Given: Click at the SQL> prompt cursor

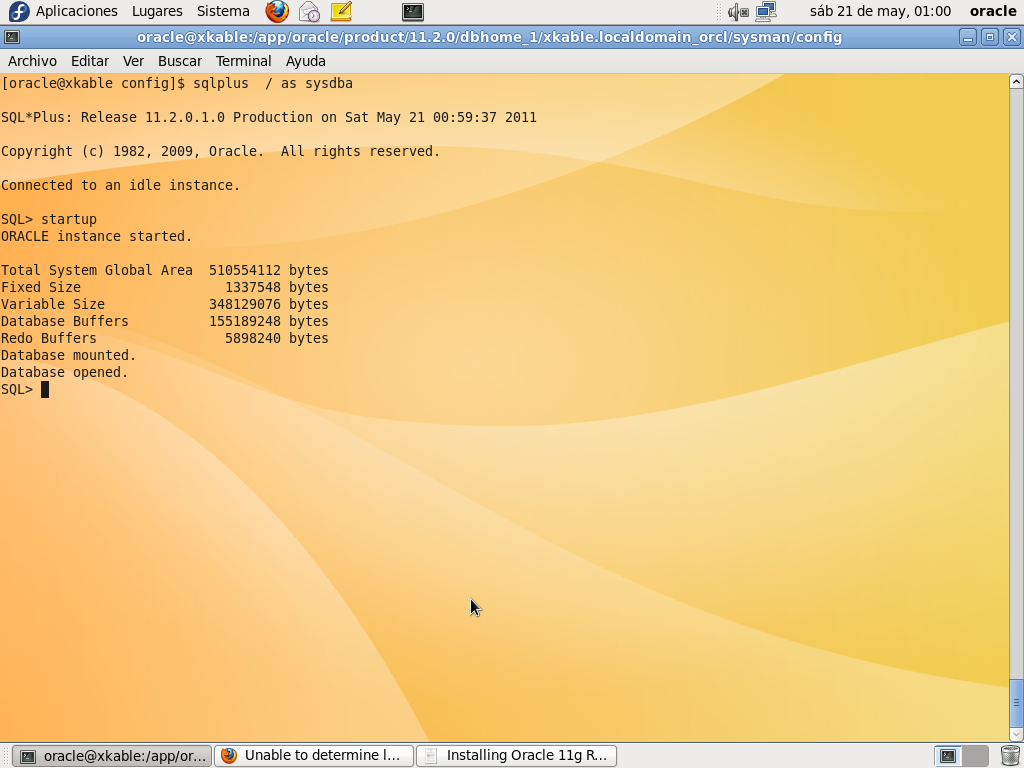Looking at the screenshot, I should pyautogui.click(x=45, y=390).
